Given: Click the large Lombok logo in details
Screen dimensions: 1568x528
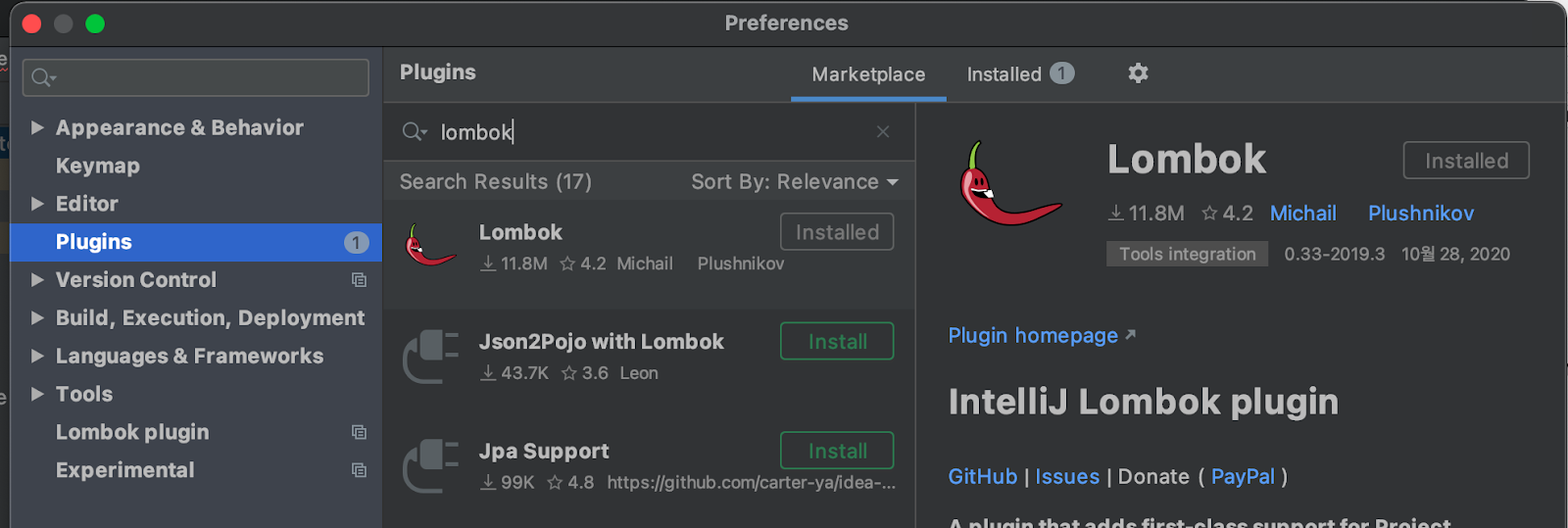Looking at the screenshot, I should tap(1008, 185).
